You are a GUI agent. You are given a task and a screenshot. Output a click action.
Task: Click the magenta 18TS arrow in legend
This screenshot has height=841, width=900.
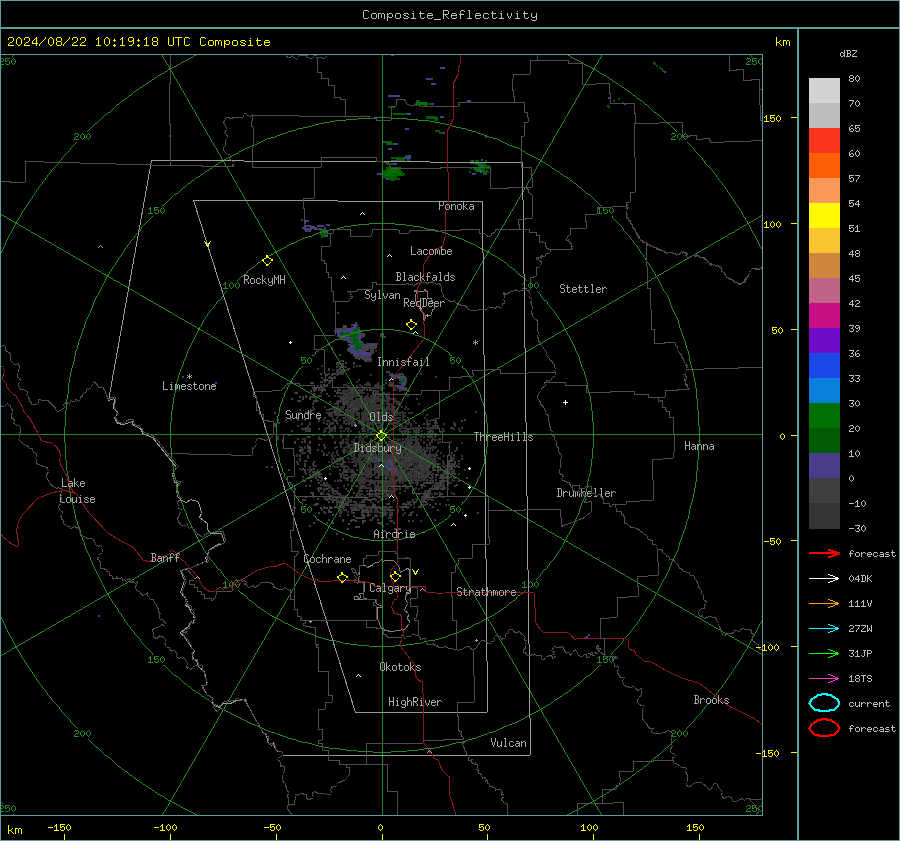point(824,679)
